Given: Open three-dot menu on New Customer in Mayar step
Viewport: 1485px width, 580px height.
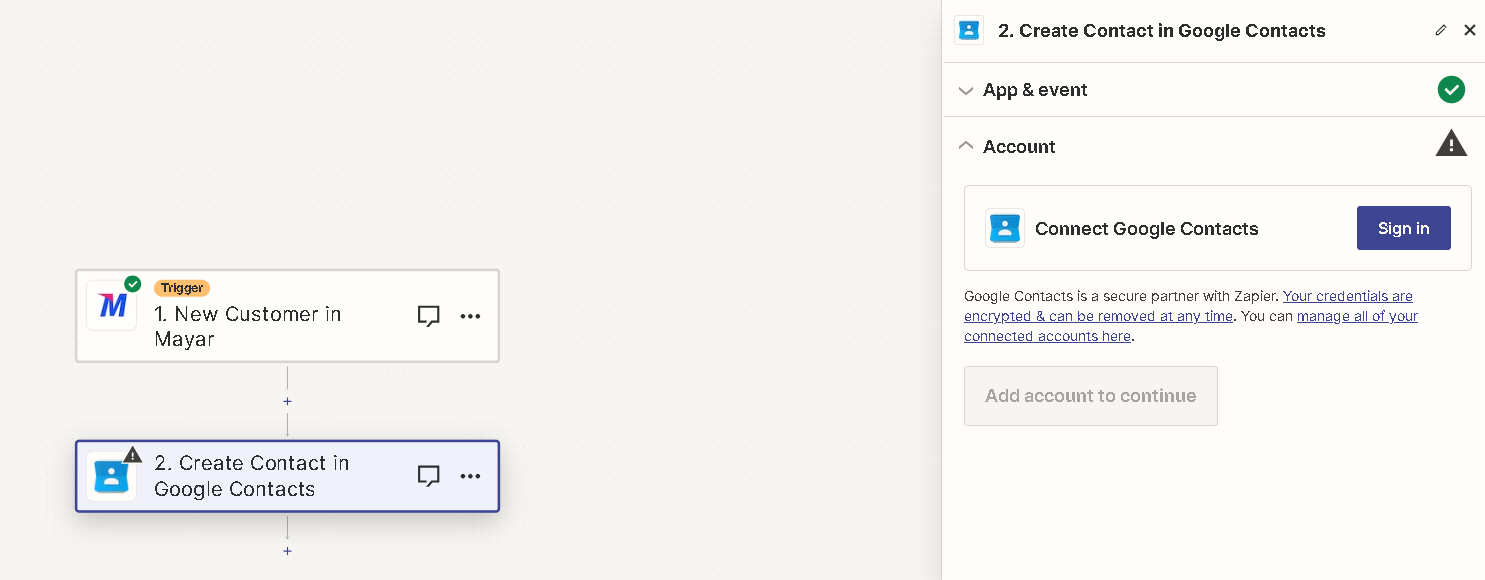Looking at the screenshot, I should click(470, 316).
